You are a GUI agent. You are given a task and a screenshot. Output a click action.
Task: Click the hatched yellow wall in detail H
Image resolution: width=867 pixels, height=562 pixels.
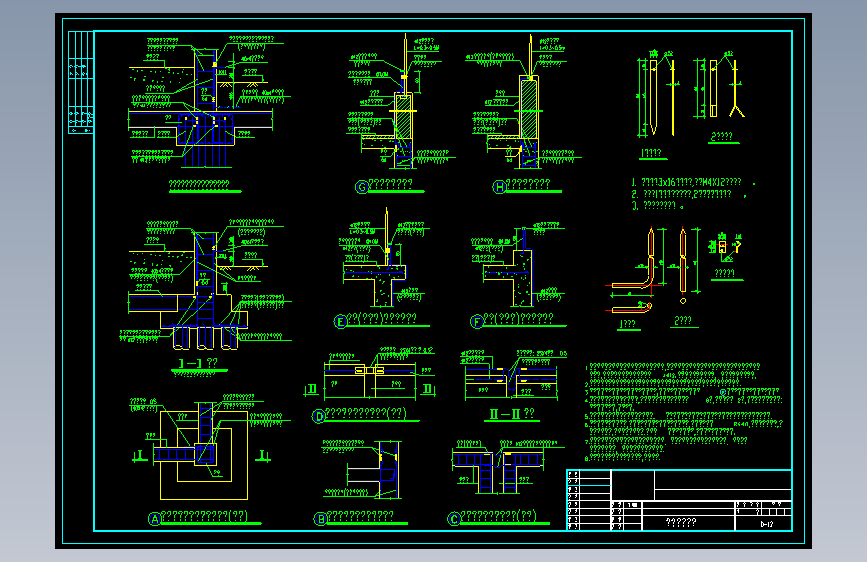point(529,109)
